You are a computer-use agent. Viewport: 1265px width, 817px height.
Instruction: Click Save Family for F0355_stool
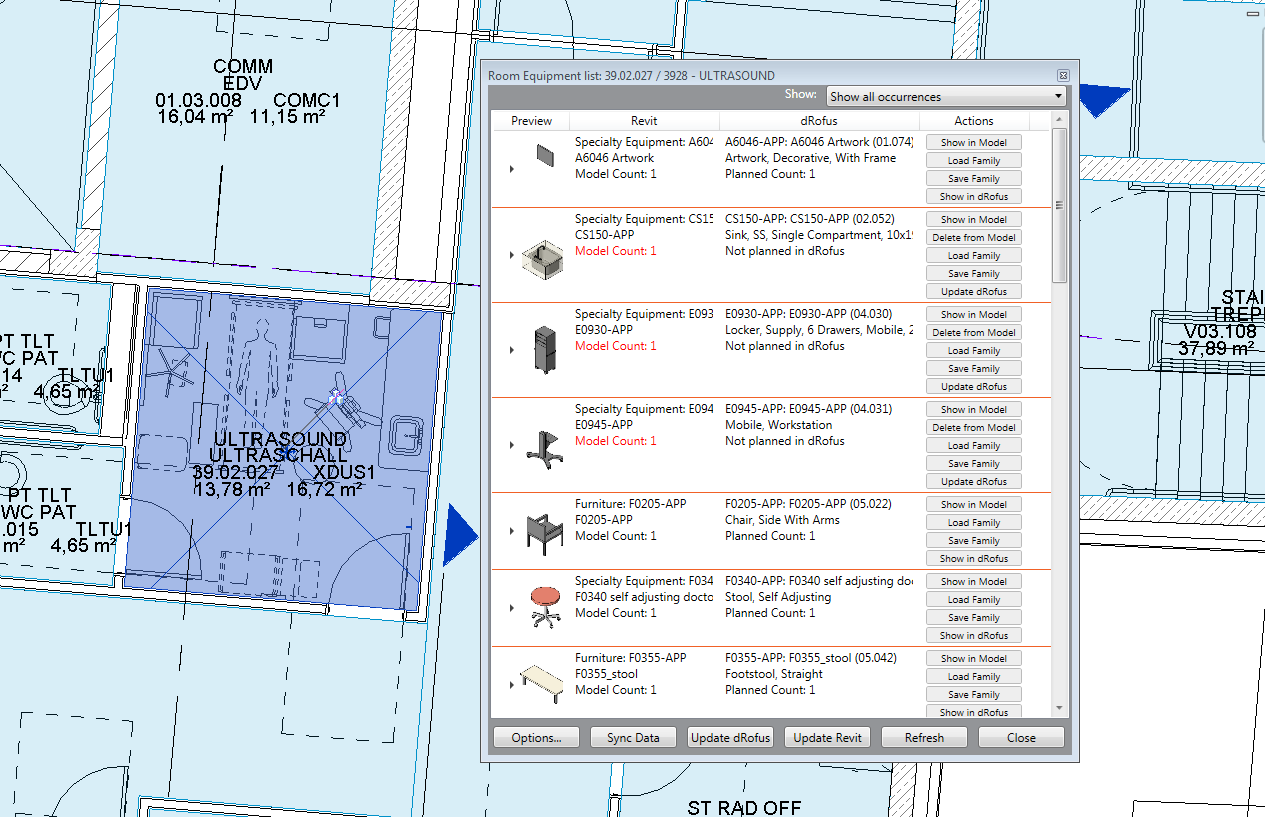[973, 694]
